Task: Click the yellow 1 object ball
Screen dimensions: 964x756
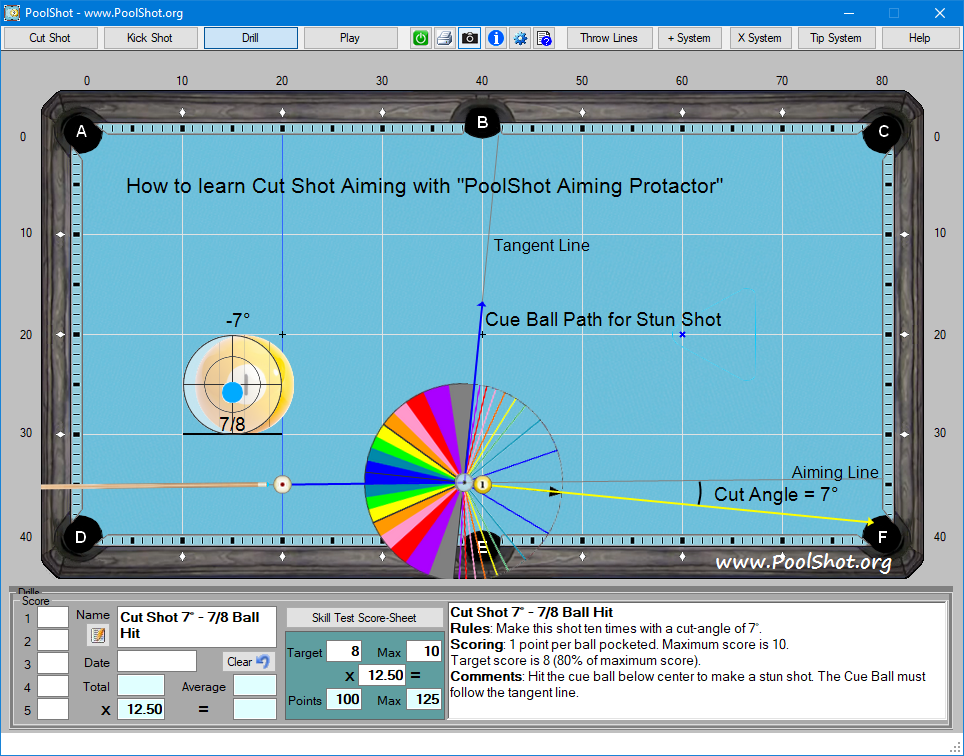Action: click(x=483, y=484)
